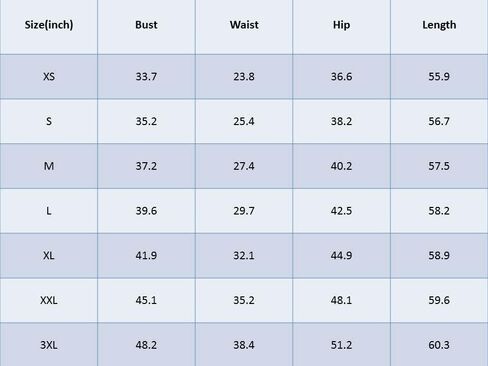Click the Waist header cell
488x366 pixels.
pyautogui.click(x=244, y=25)
